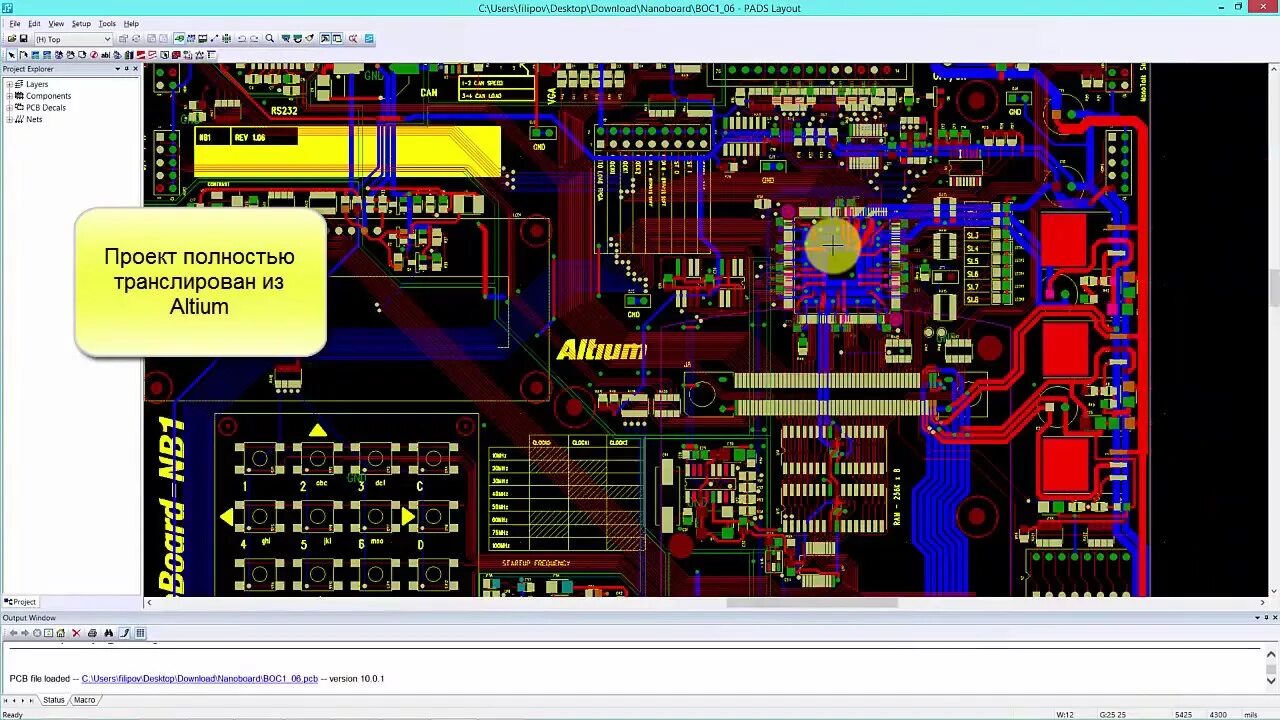Open the File menu
This screenshot has width=1280, height=720.
point(15,23)
